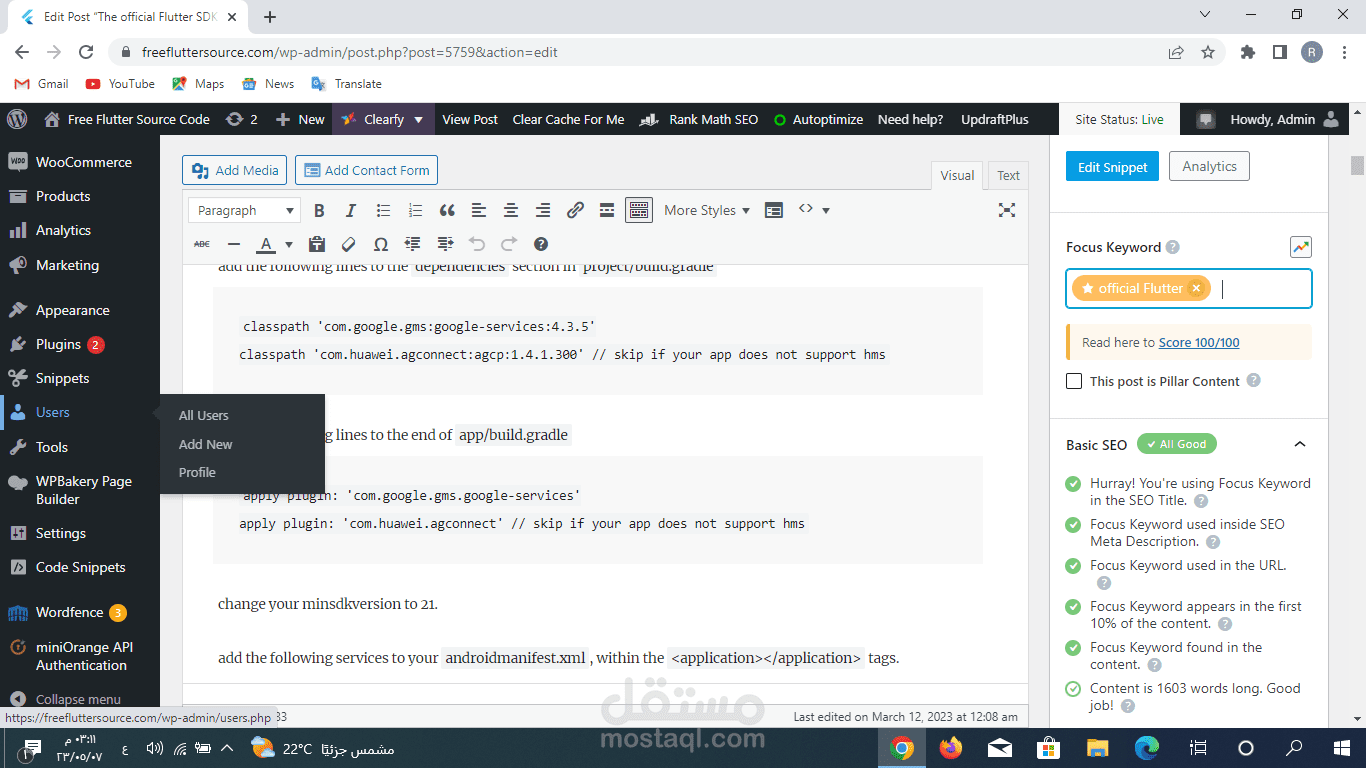The image size is (1366, 768).
Task: Click the updates counter showing 2
Action: (x=242, y=119)
